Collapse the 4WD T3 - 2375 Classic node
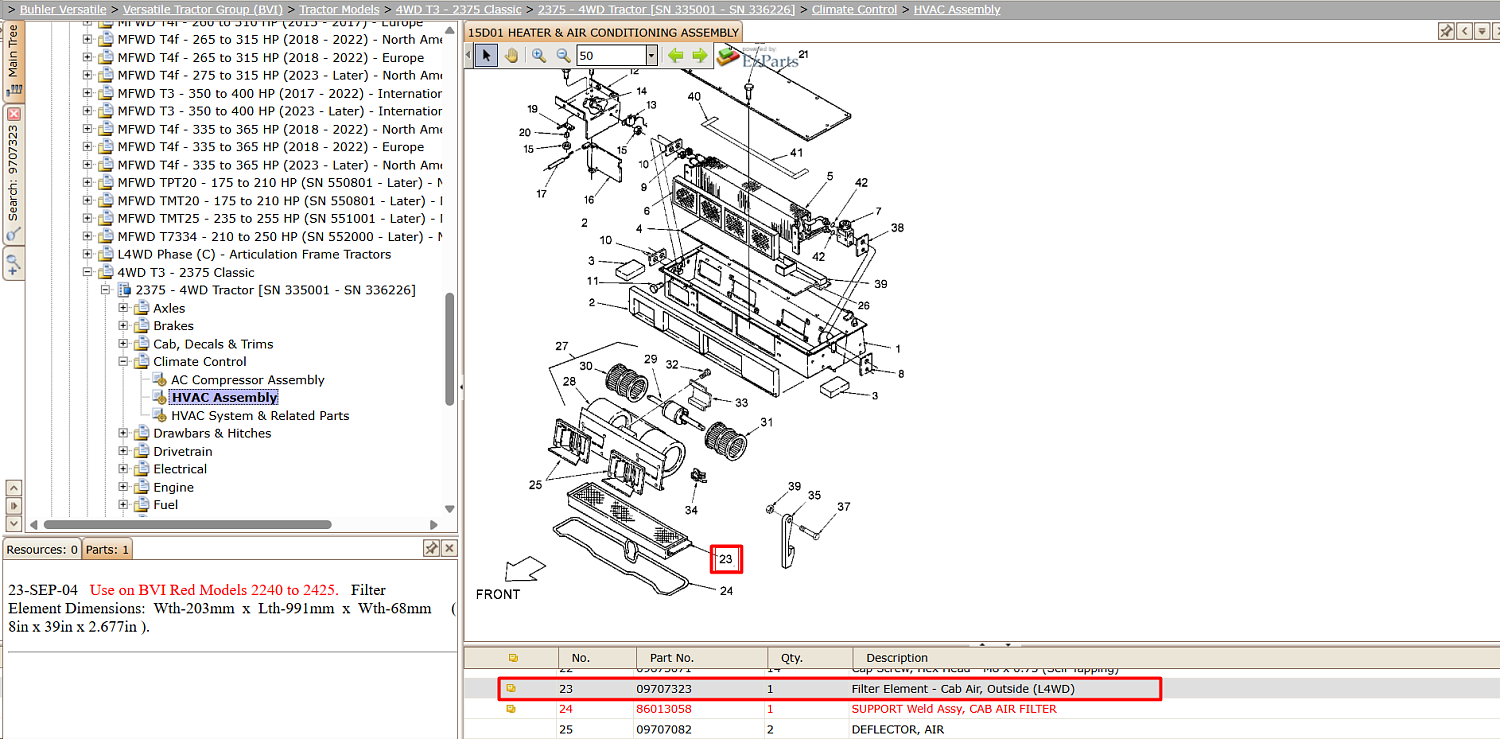1500x739 pixels. click(x=88, y=272)
